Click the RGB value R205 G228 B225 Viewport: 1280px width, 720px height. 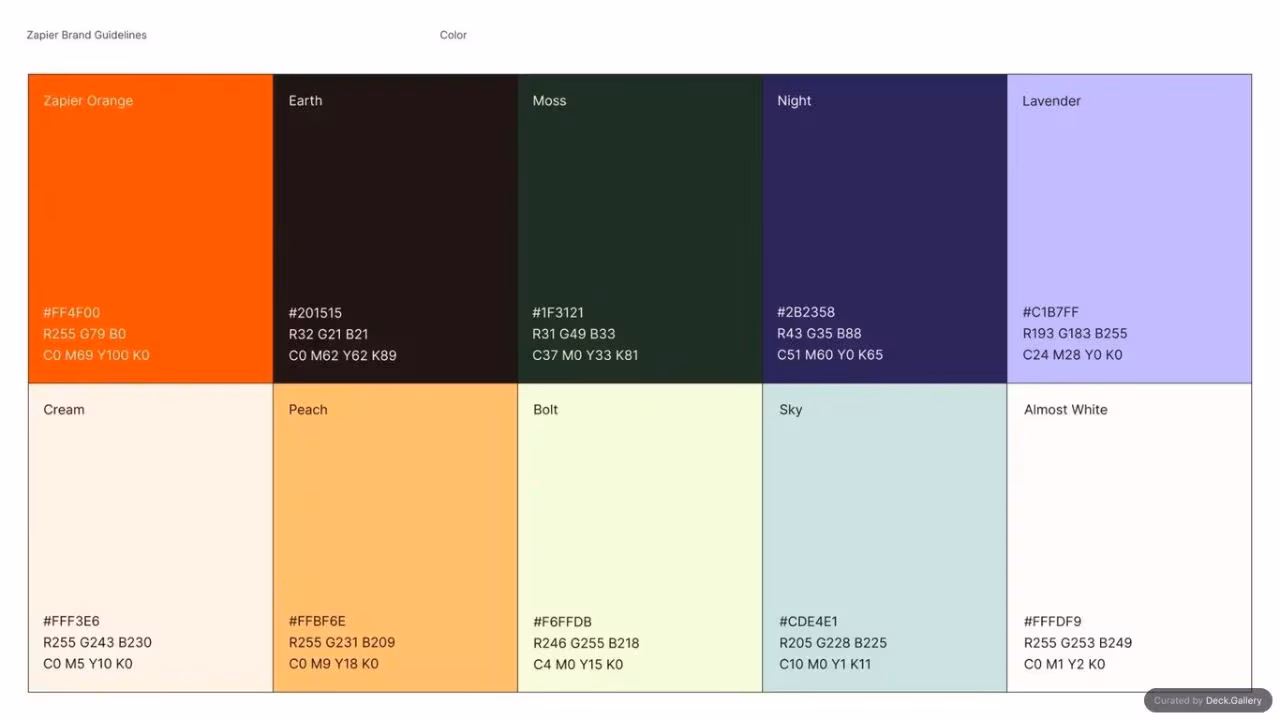pos(833,643)
